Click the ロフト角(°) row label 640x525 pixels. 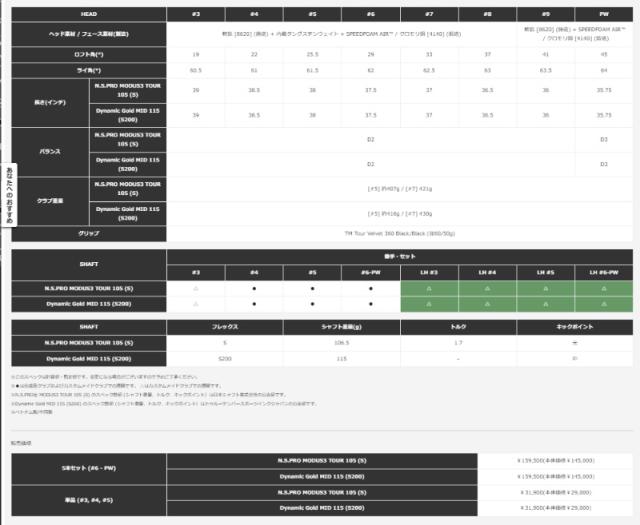[x=88, y=54]
